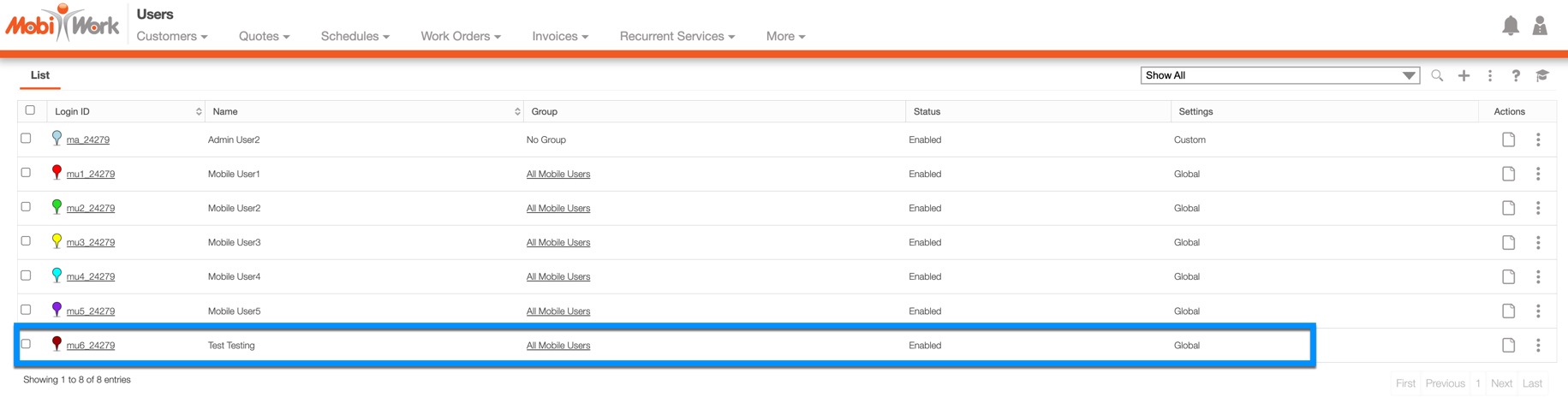This screenshot has height=403, width=1568.
Task: Click the search magnifier icon
Action: coord(1437,76)
